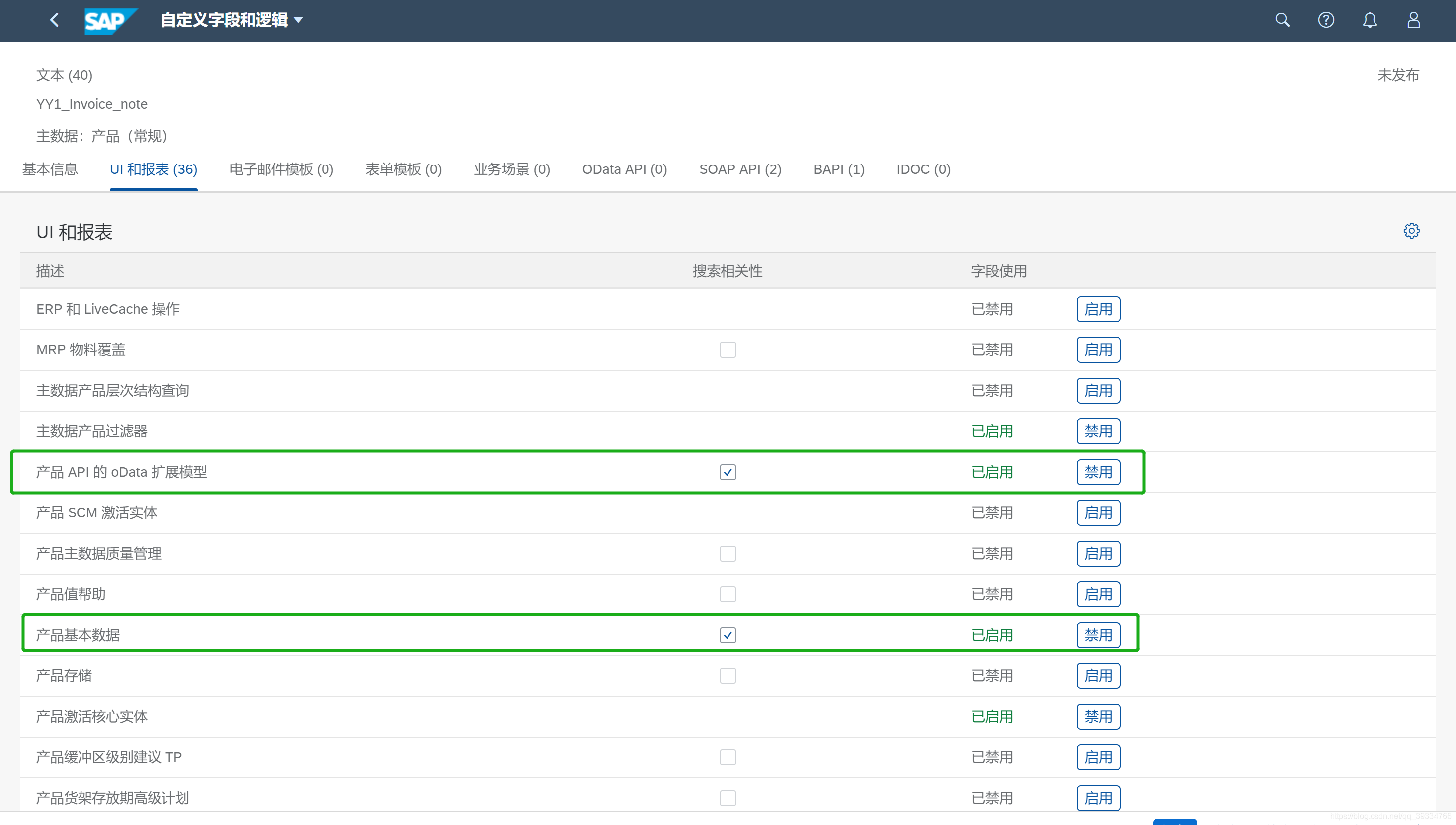
Task: Enable 主数据产品层次结构查询 field
Action: (1097, 391)
